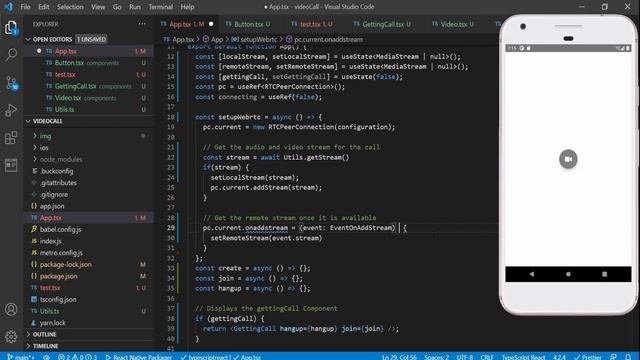Open the Go menu
The width and height of the screenshot is (640, 360).
click(x=117, y=7)
